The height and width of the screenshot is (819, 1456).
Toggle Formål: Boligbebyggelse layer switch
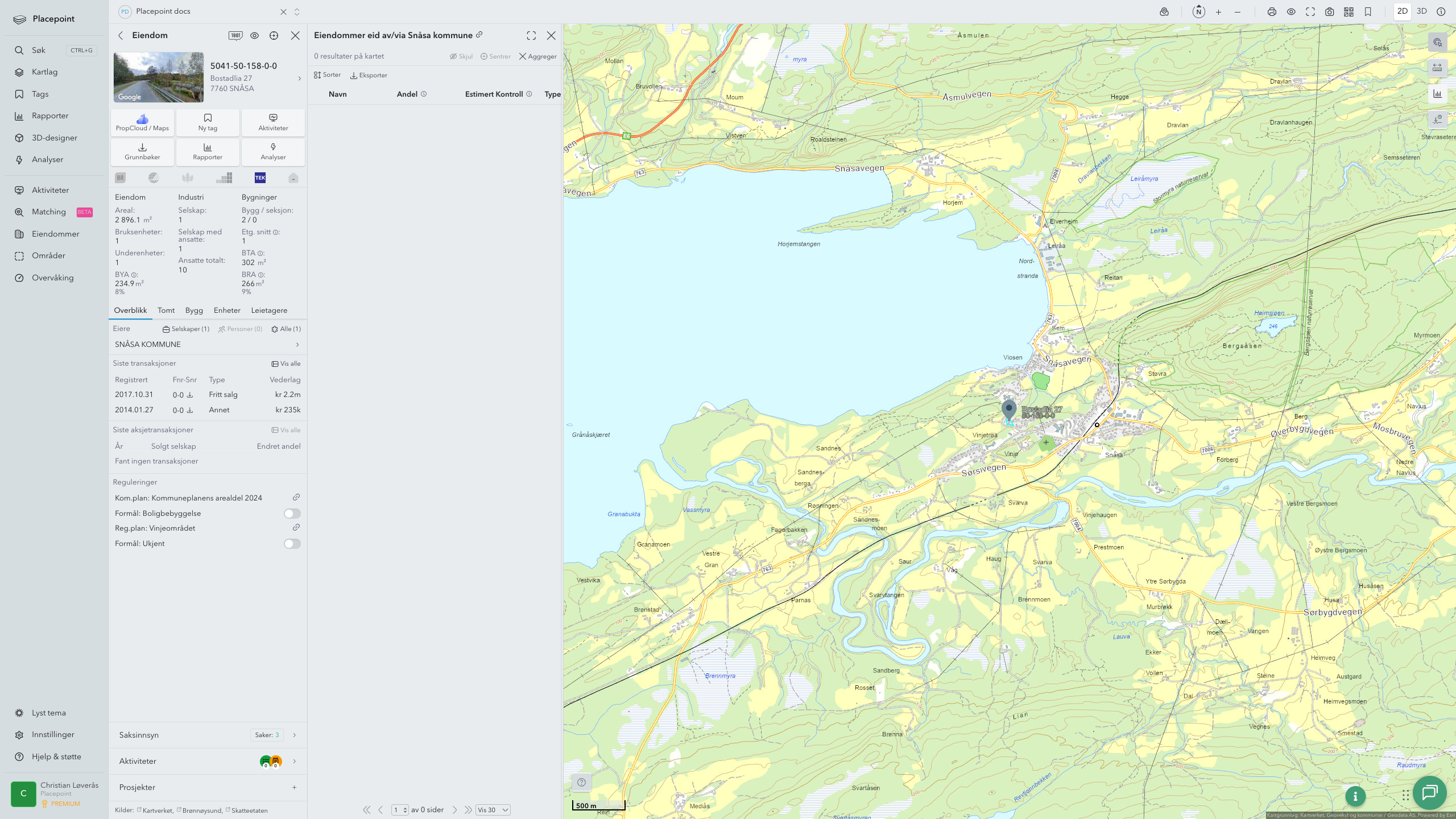click(292, 514)
